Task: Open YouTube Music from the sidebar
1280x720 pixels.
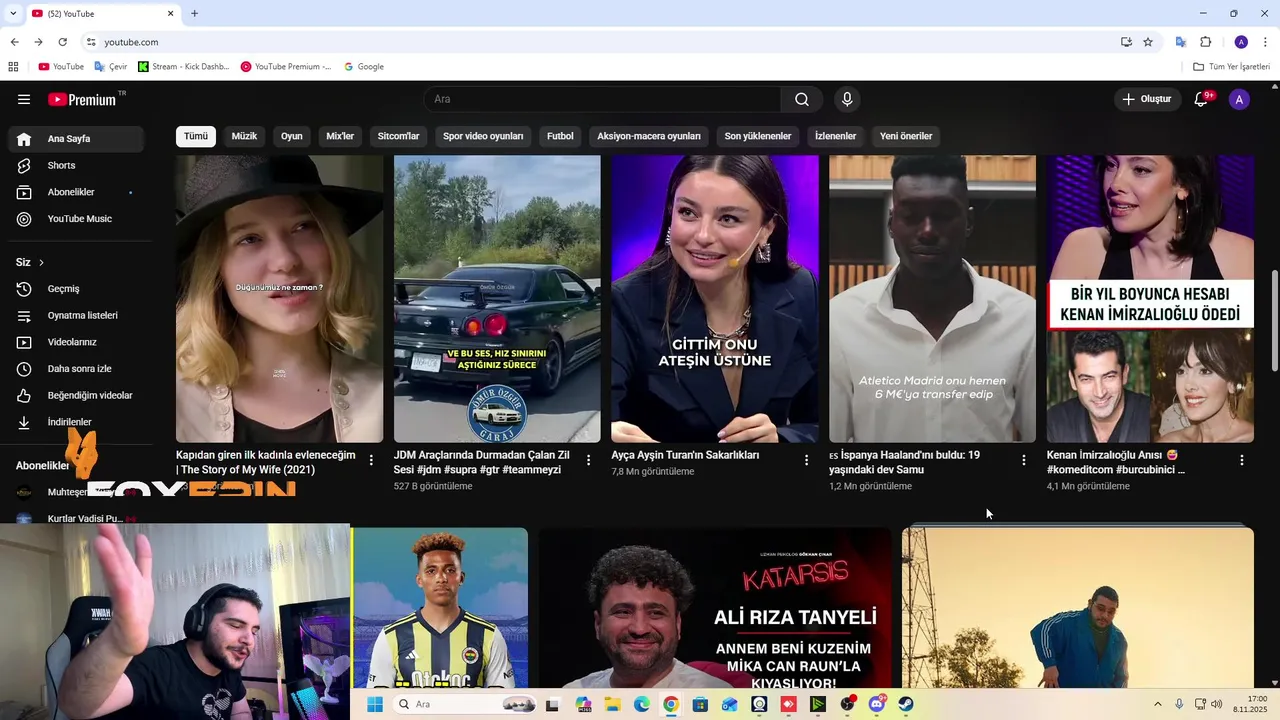Action: click(x=76, y=219)
